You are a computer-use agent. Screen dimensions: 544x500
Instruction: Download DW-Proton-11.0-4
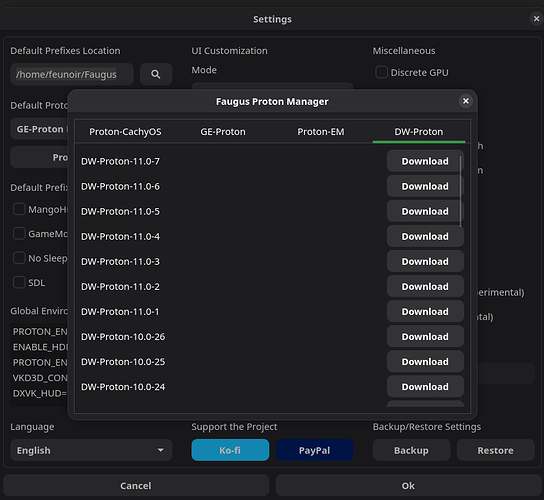(x=425, y=236)
